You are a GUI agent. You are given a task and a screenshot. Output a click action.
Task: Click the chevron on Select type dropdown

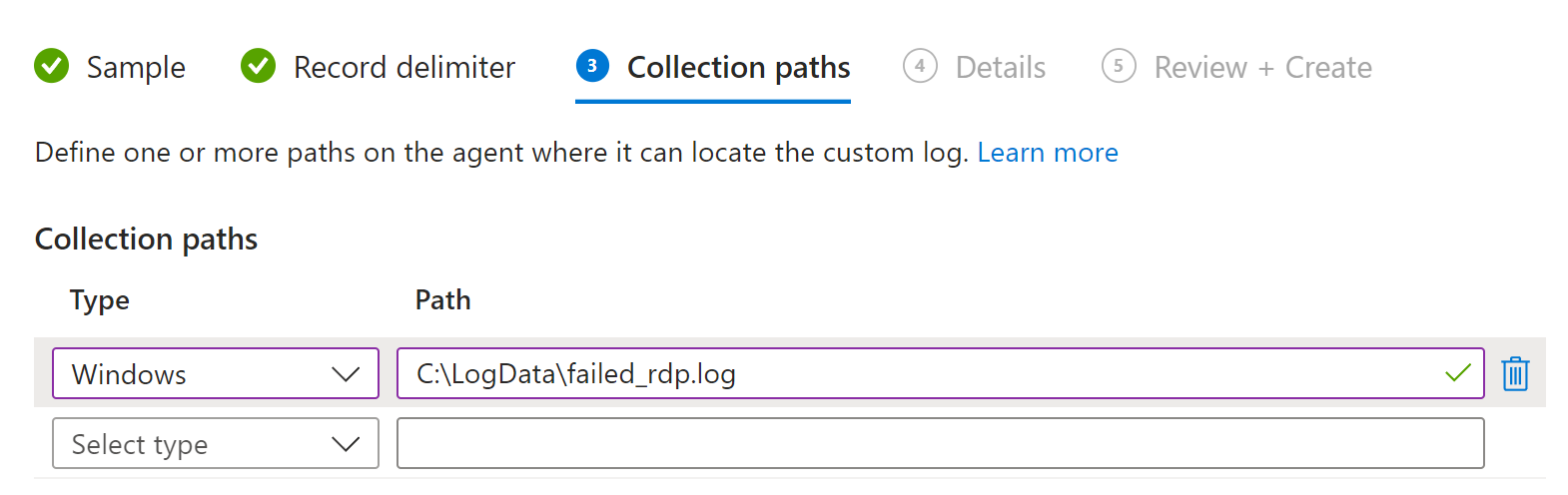tap(346, 444)
